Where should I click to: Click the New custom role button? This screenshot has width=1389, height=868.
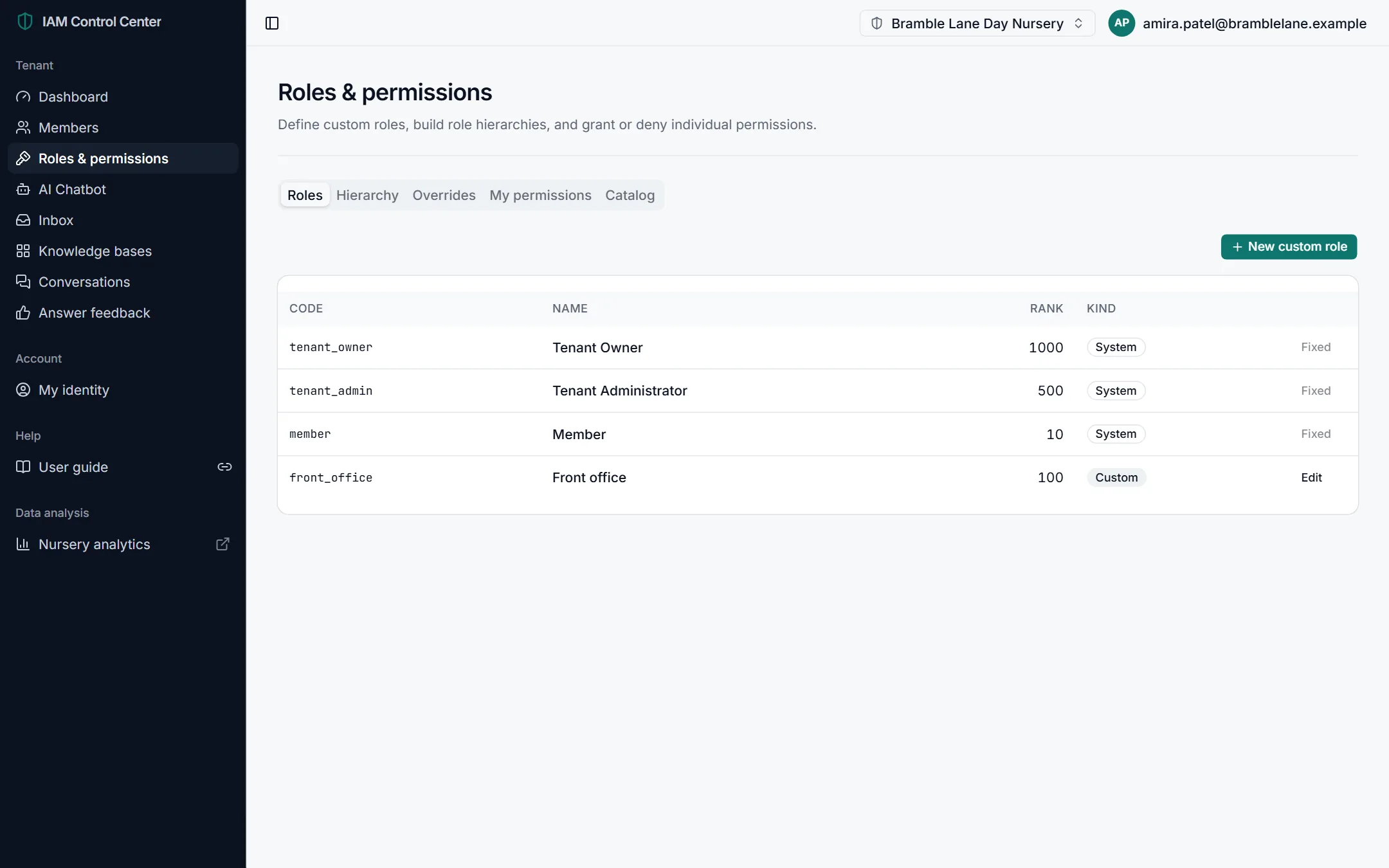[1289, 247]
